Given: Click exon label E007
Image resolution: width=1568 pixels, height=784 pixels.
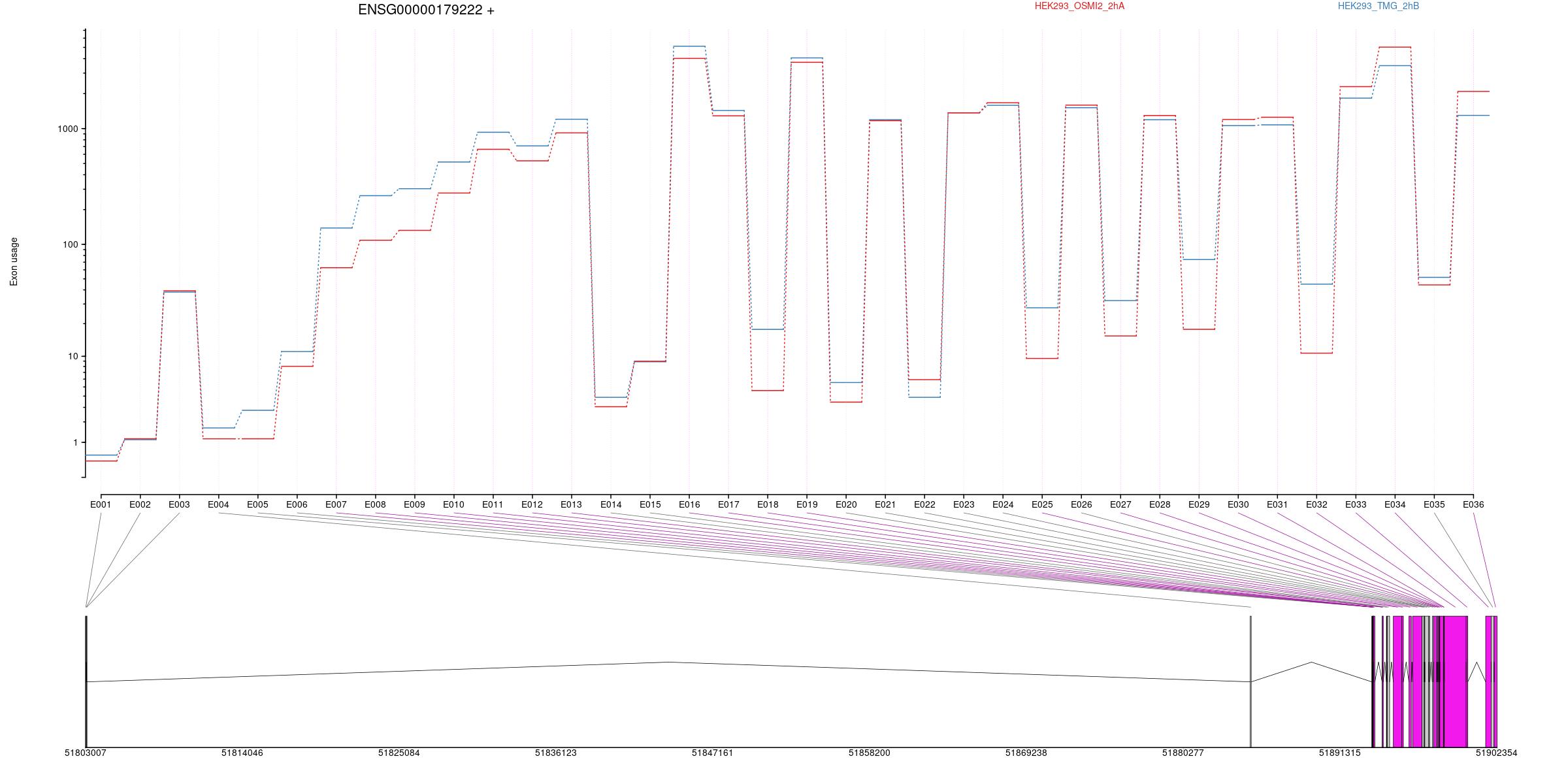Looking at the screenshot, I should pos(336,504).
